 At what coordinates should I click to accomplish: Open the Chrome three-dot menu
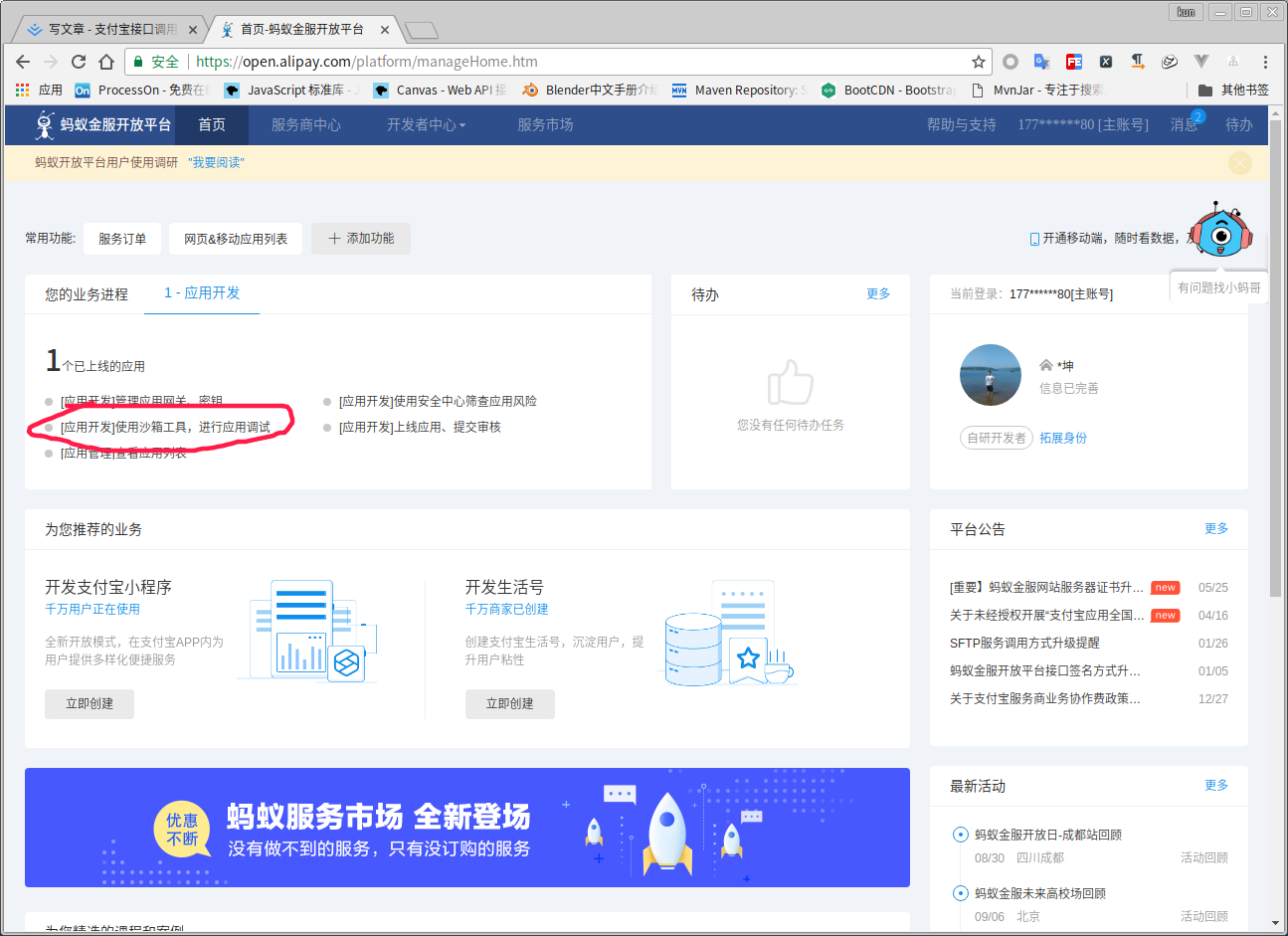tap(1265, 62)
